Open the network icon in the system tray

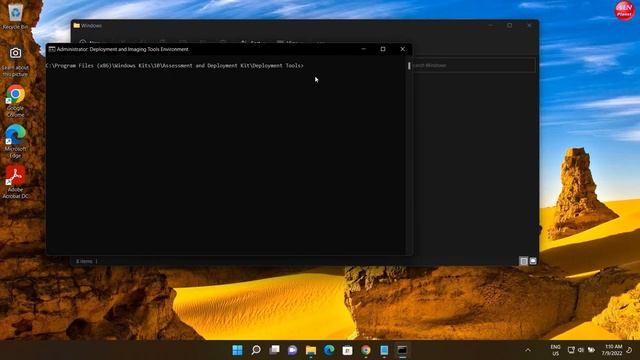(x=571, y=350)
